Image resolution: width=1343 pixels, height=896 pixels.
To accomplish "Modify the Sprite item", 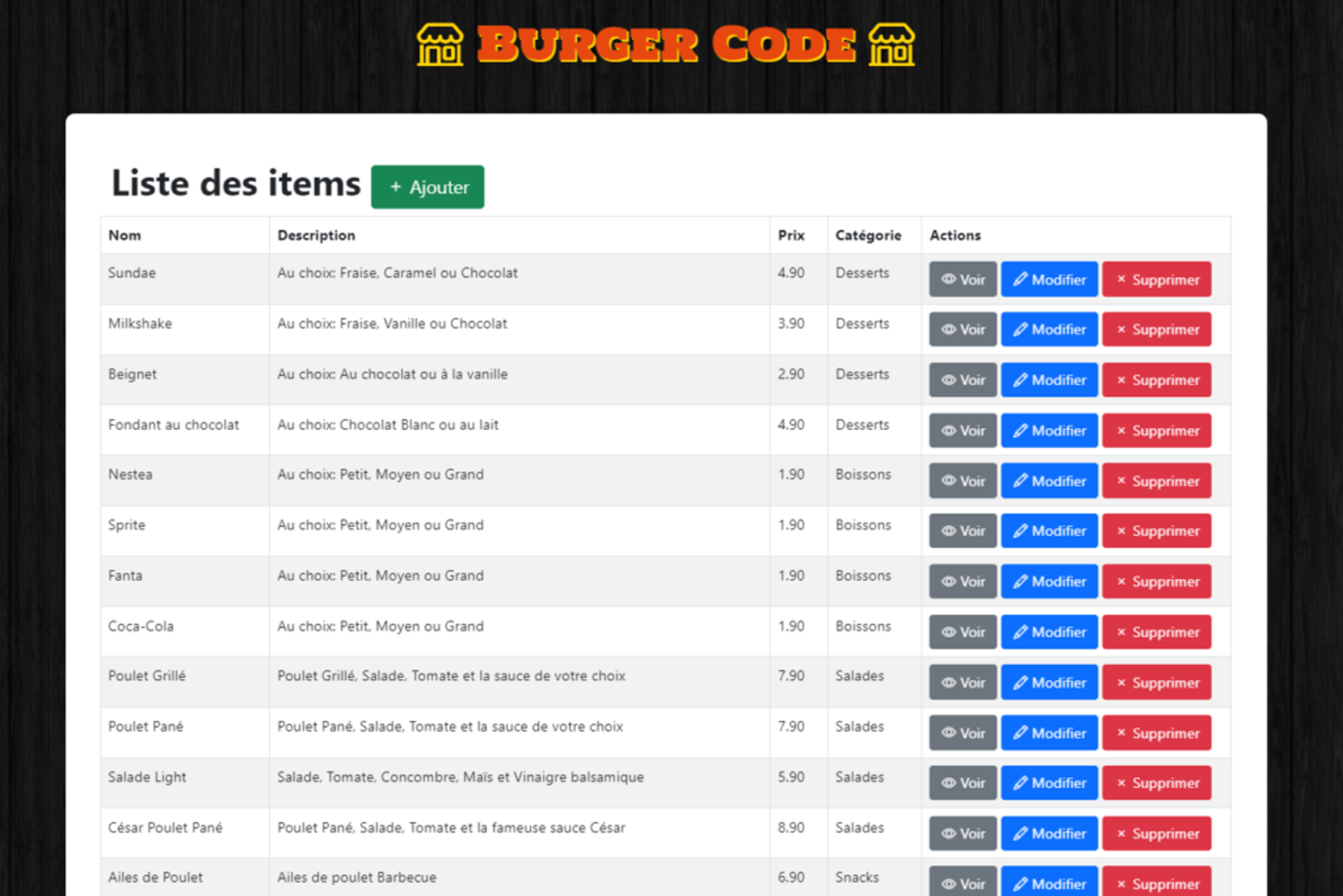I will coord(1049,532).
